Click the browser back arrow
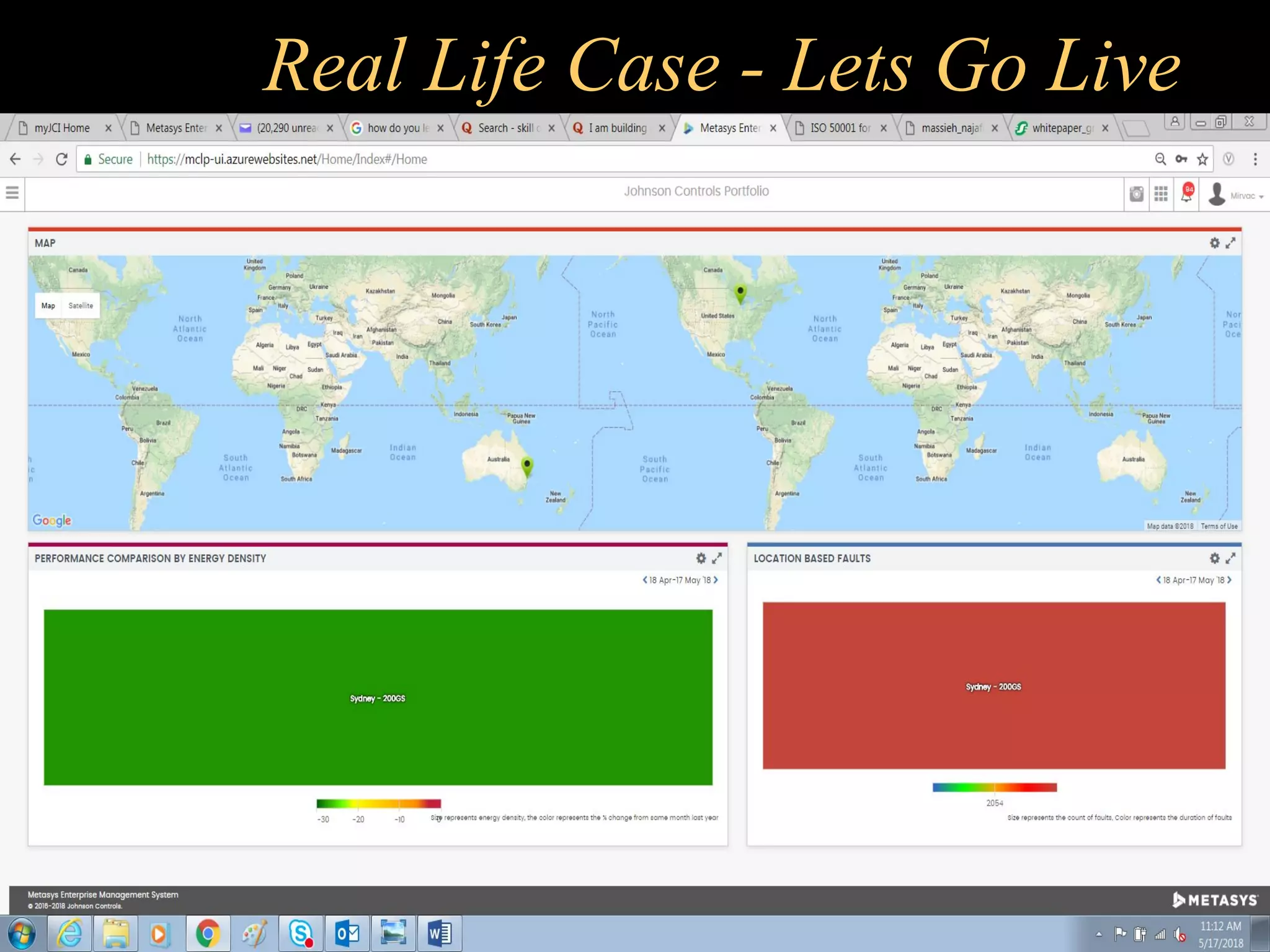 (16, 159)
